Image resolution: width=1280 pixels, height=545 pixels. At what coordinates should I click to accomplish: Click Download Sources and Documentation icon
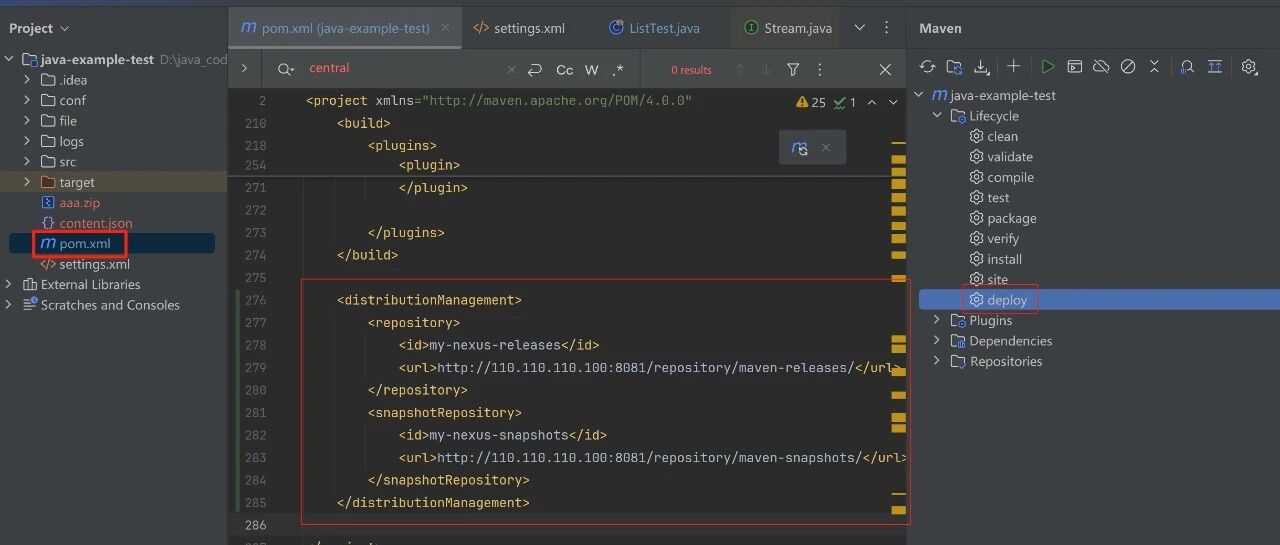pos(982,67)
